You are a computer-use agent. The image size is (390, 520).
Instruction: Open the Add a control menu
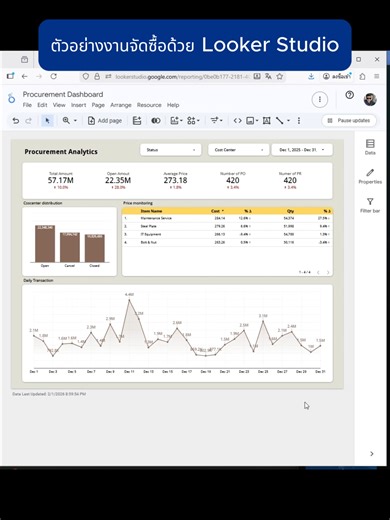click(216, 121)
